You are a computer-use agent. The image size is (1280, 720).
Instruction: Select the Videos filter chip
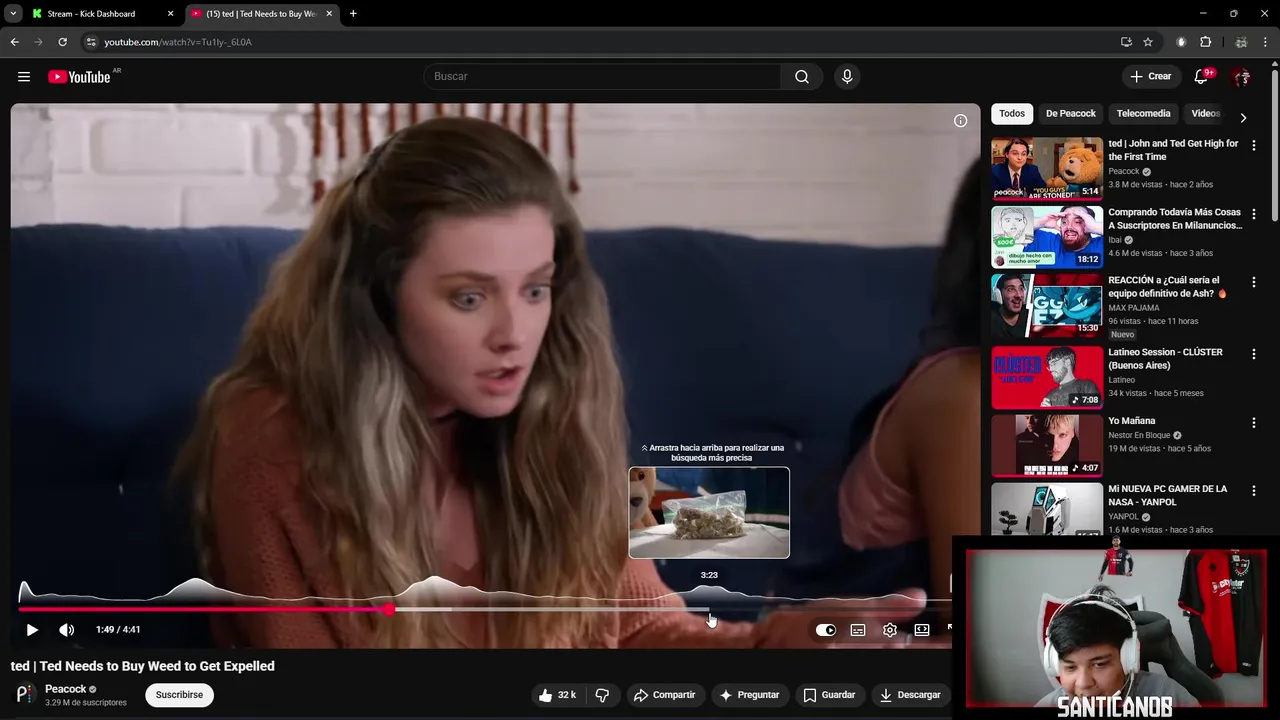tap(1206, 114)
